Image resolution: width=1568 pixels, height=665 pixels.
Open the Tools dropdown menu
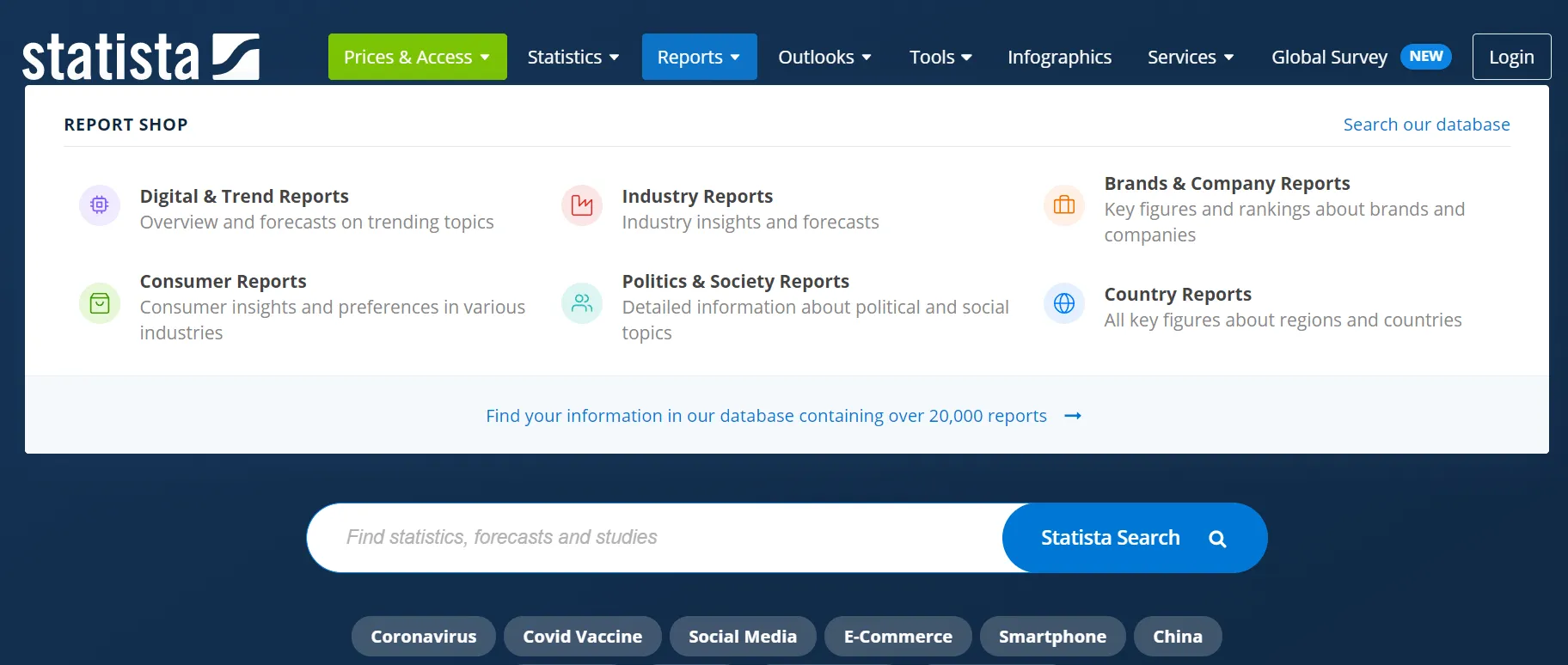point(940,57)
